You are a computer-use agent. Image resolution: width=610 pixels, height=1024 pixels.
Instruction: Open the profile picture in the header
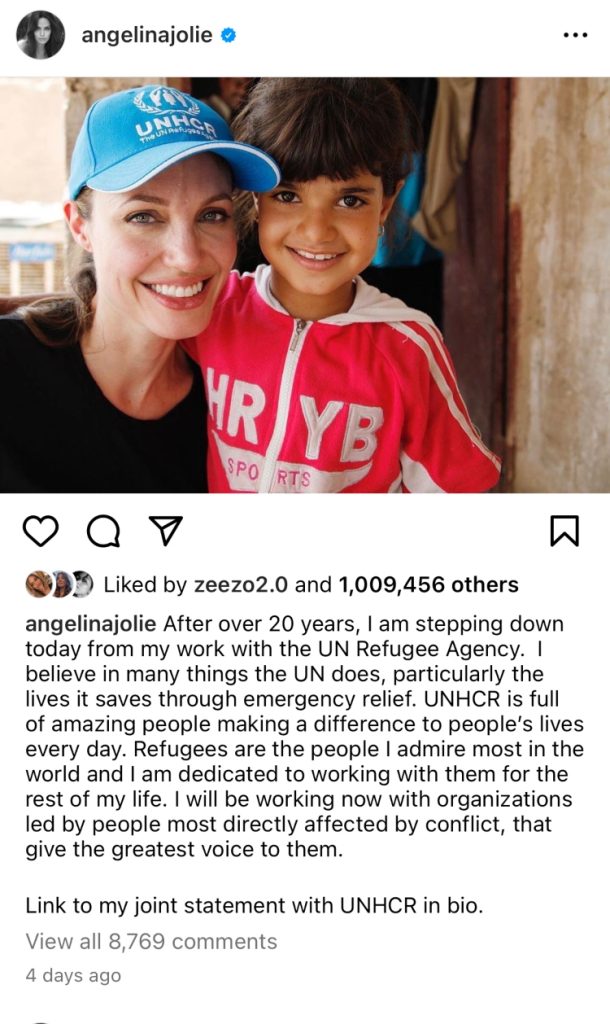click(40, 36)
